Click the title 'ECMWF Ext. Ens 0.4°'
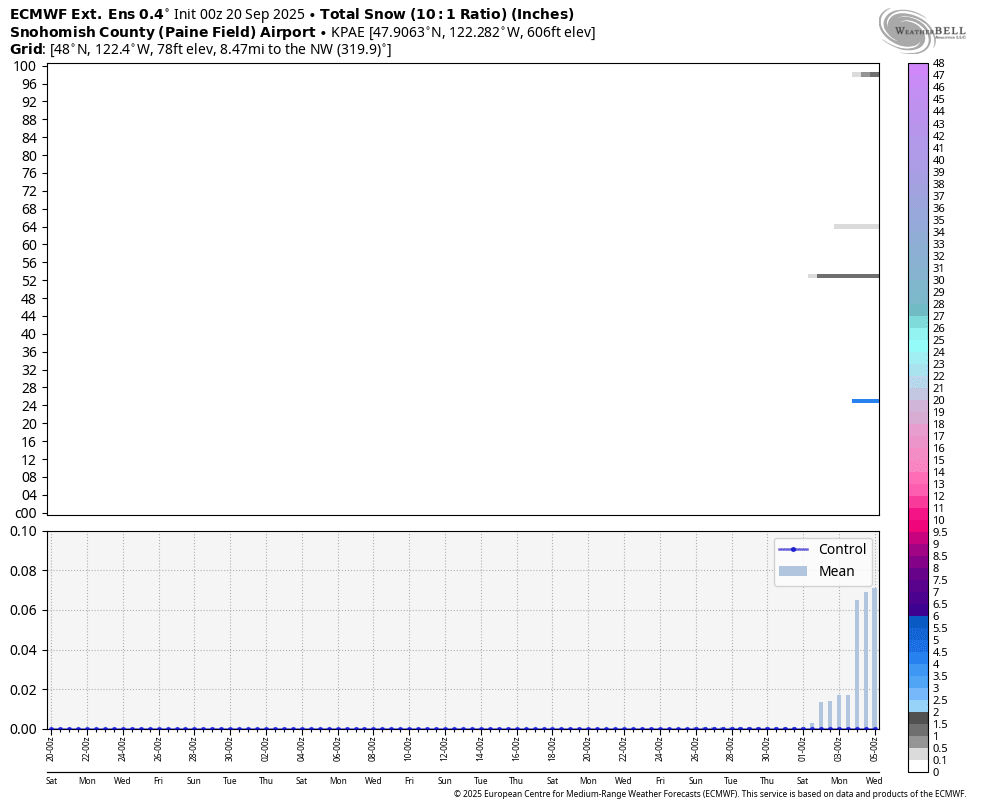Screen dimensions: 984x808 click(x=90, y=14)
